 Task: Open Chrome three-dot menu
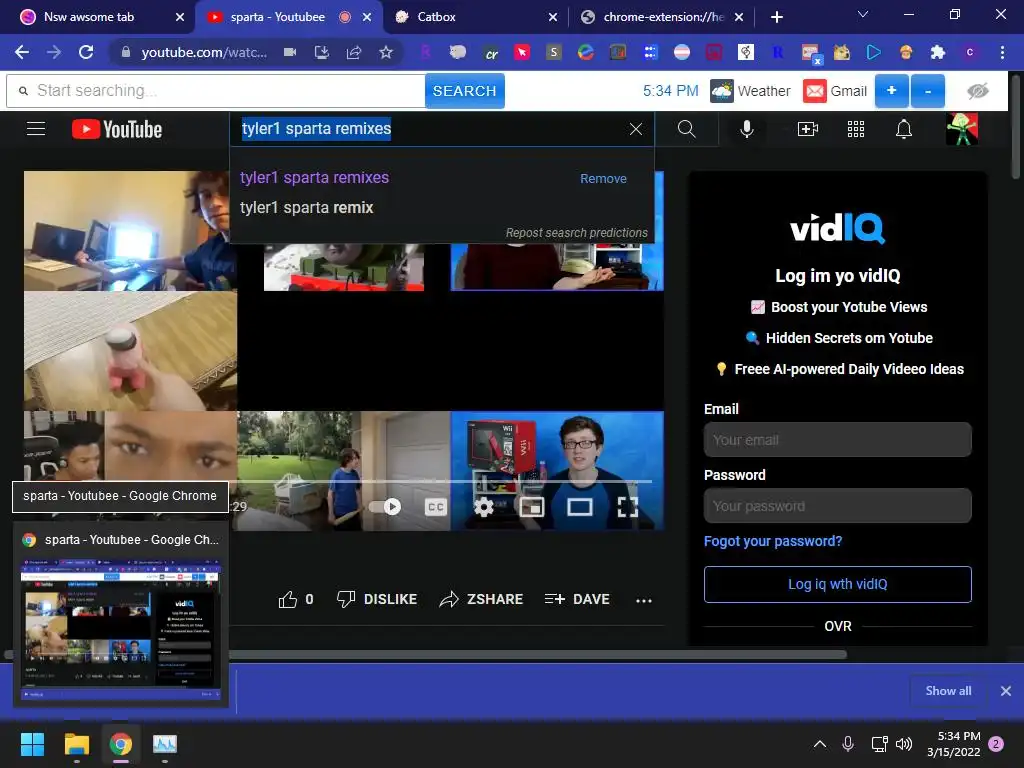tap(1002, 52)
